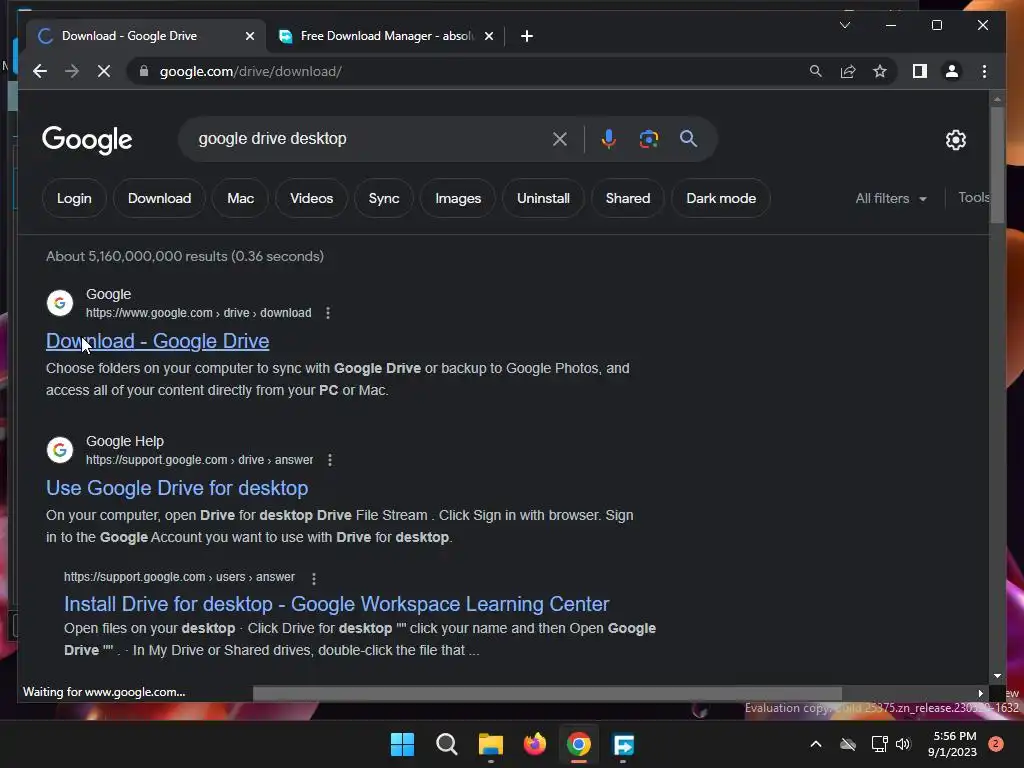Viewport: 1024px width, 768px height.
Task: Open Windows taskbar search
Action: click(447, 744)
